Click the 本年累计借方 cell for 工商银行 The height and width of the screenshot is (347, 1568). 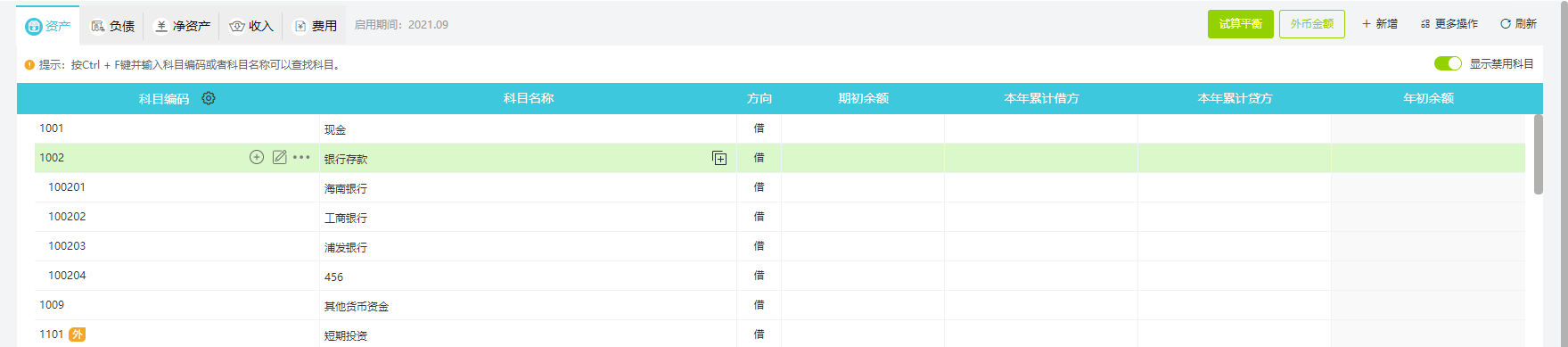coord(1041,217)
